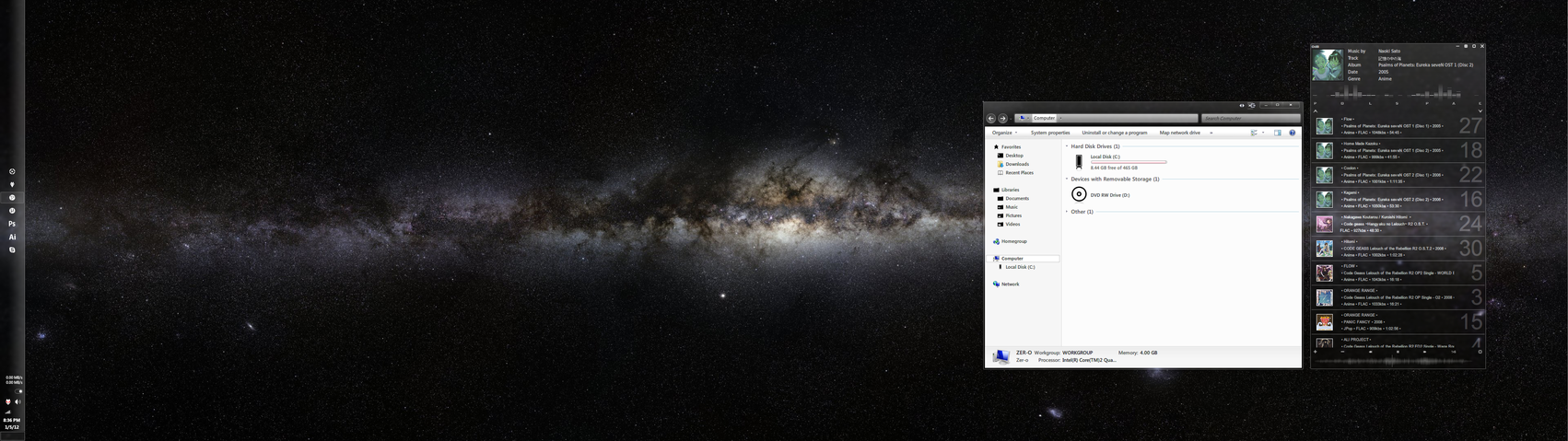This screenshot has width=1568, height=441.
Task: Click the Explorer back arrow button
Action: (991, 118)
